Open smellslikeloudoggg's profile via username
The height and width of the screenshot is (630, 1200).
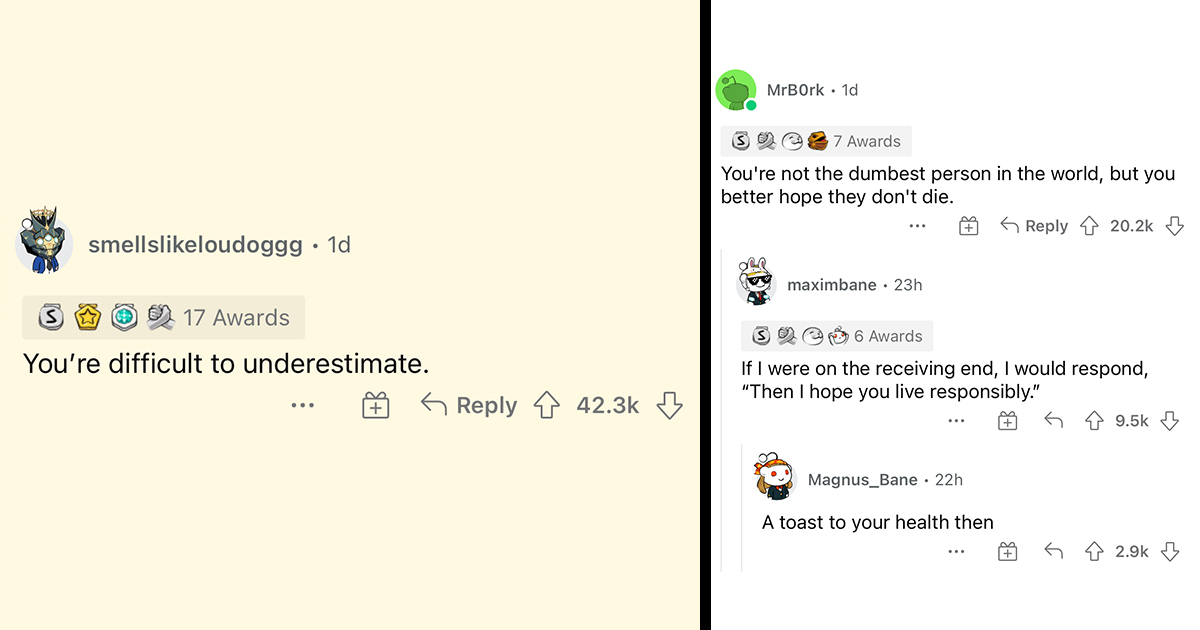pos(195,245)
